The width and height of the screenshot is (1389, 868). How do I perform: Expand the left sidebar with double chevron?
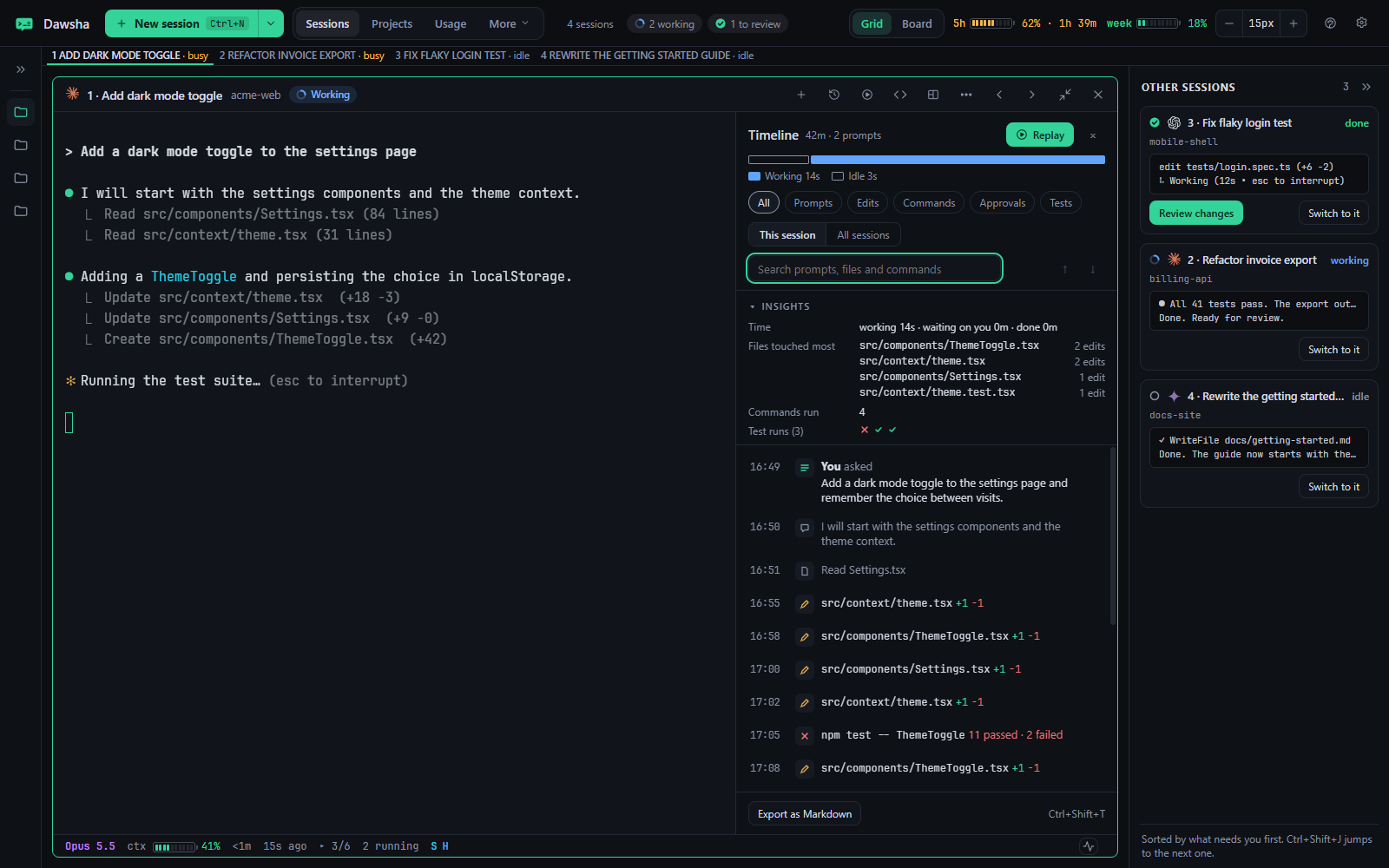[x=21, y=69]
